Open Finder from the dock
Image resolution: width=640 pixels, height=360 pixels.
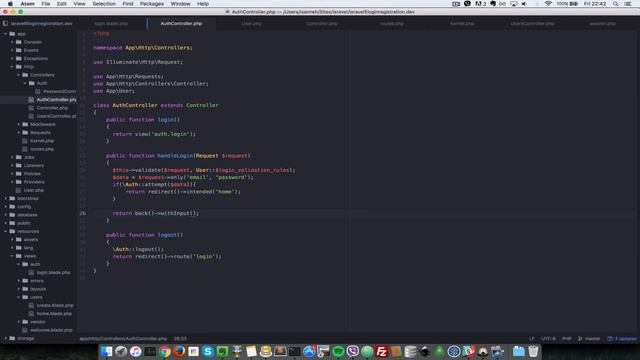(x=107, y=351)
